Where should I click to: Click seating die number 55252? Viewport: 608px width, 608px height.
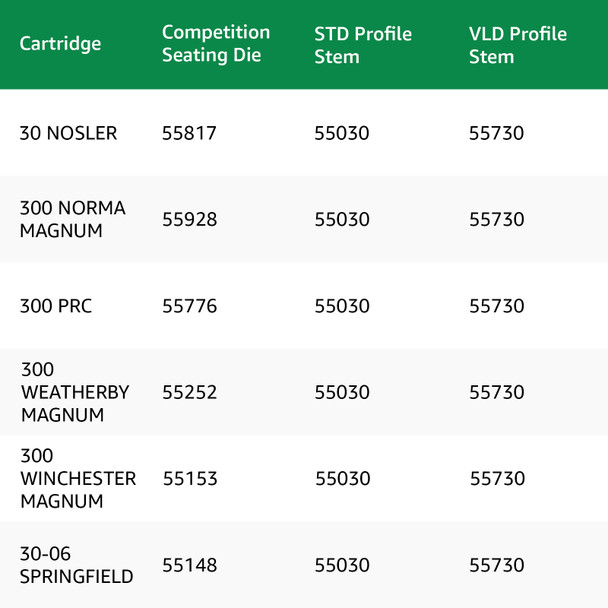[189, 393]
